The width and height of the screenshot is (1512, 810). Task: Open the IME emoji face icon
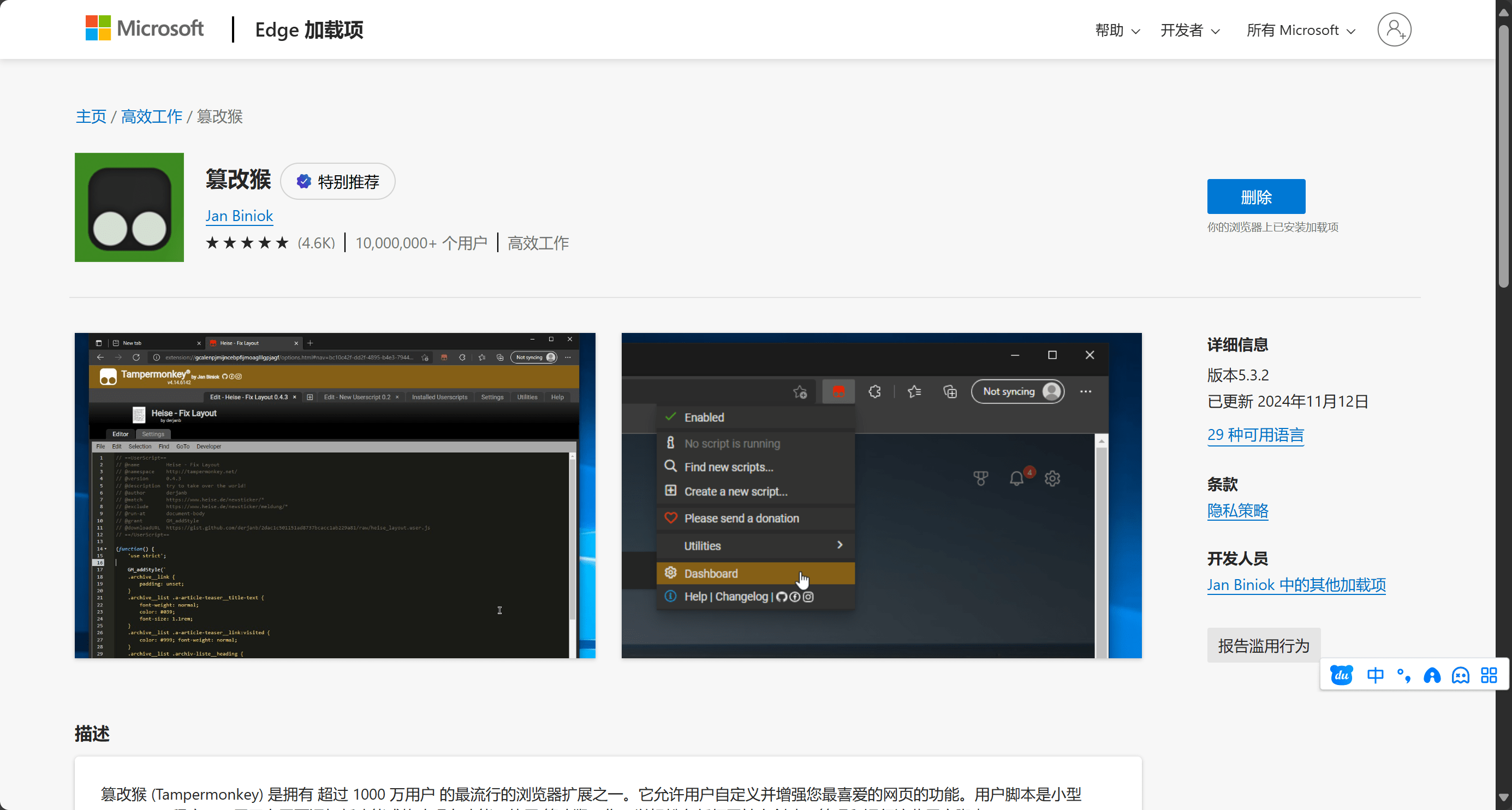point(1460,675)
